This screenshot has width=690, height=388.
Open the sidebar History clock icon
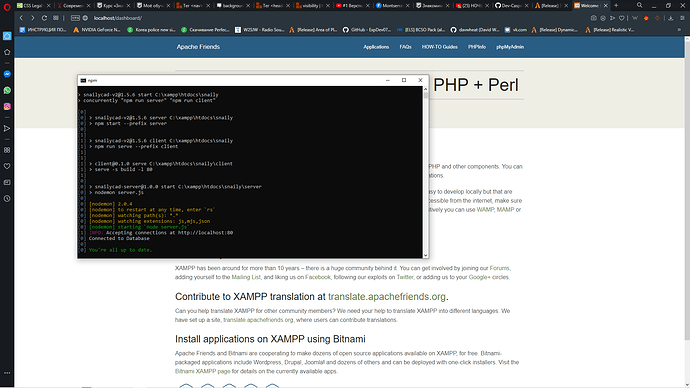(7, 199)
